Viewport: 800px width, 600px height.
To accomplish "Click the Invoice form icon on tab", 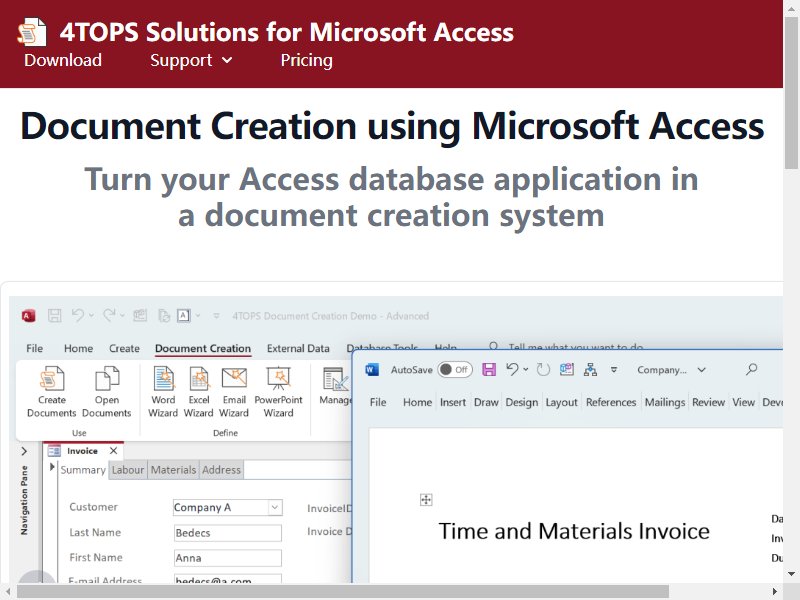I will coord(54,451).
